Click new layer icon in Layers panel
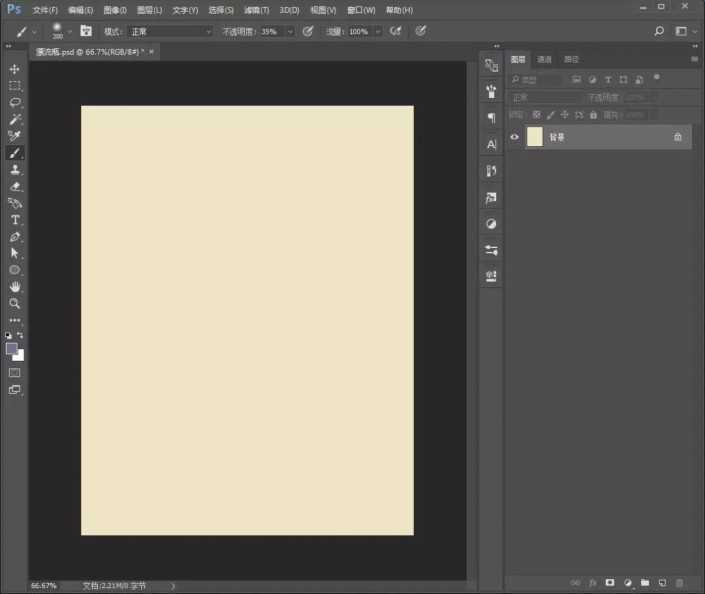The image size is (705, 594). (662, 582)
